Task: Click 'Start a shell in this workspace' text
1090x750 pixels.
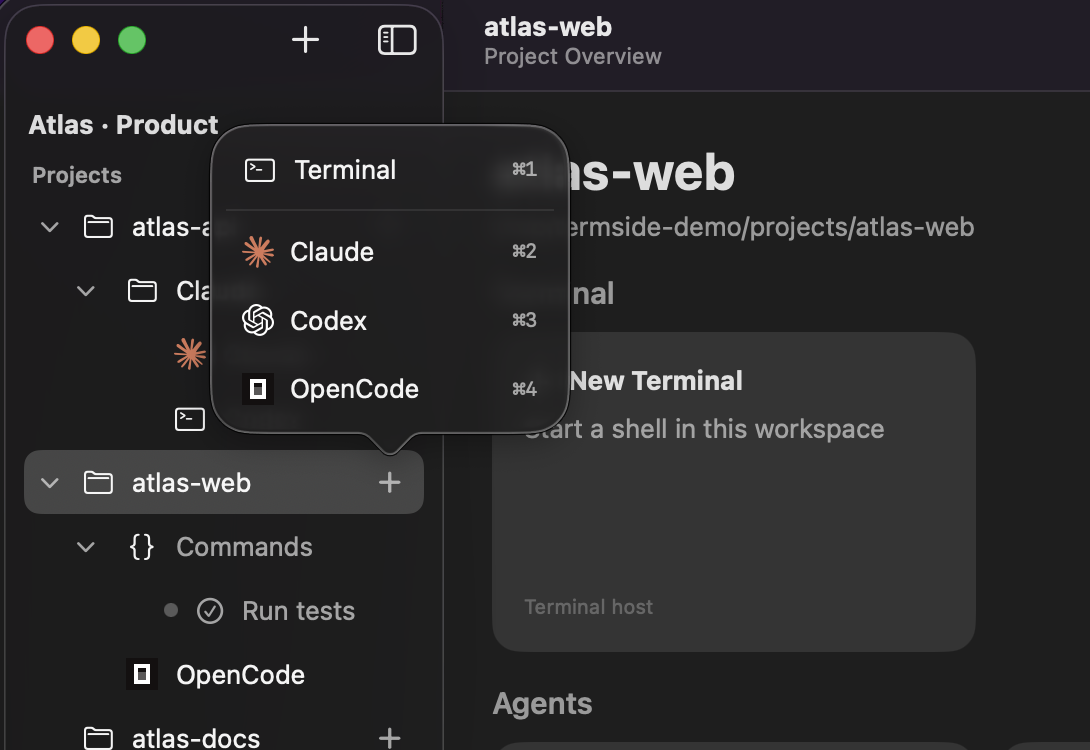Action: [704, 429]
